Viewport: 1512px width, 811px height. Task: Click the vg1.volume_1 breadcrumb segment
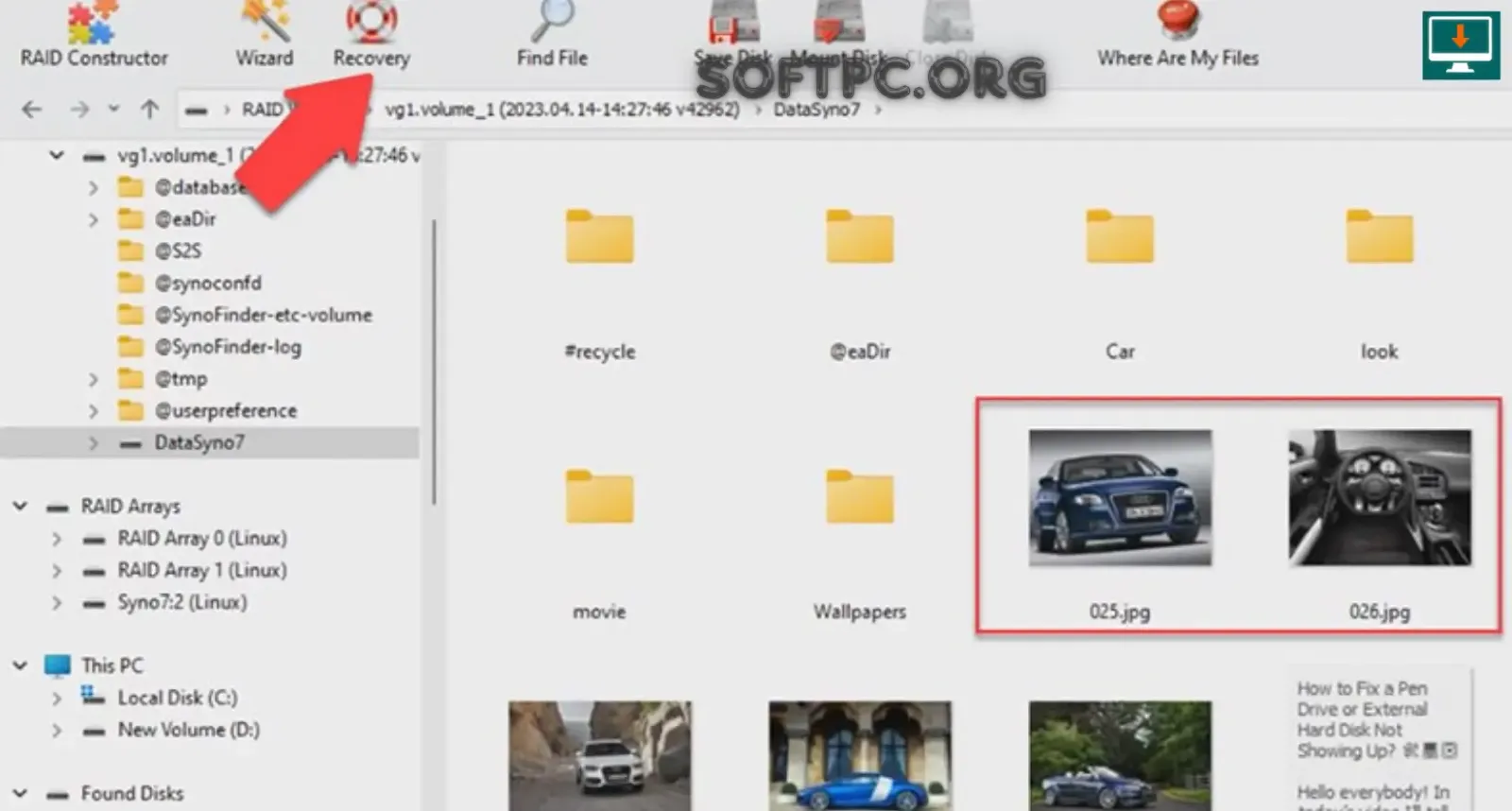(562, 110)
